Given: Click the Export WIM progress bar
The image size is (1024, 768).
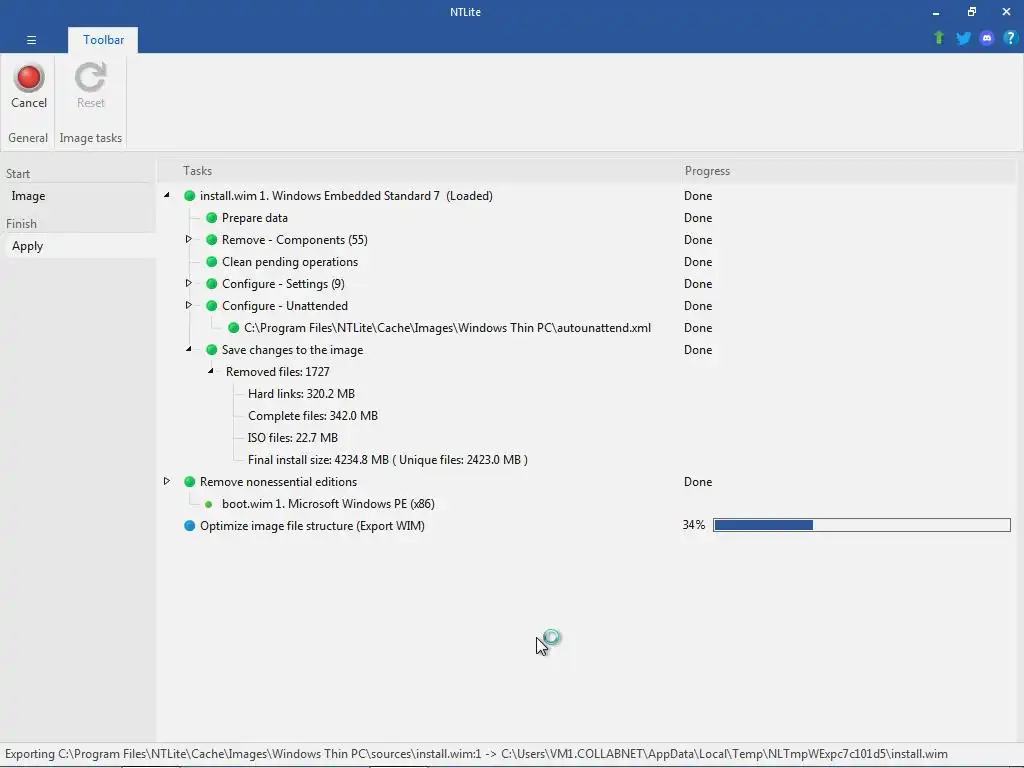Looking at the screenshot, I should click(861, 525).
